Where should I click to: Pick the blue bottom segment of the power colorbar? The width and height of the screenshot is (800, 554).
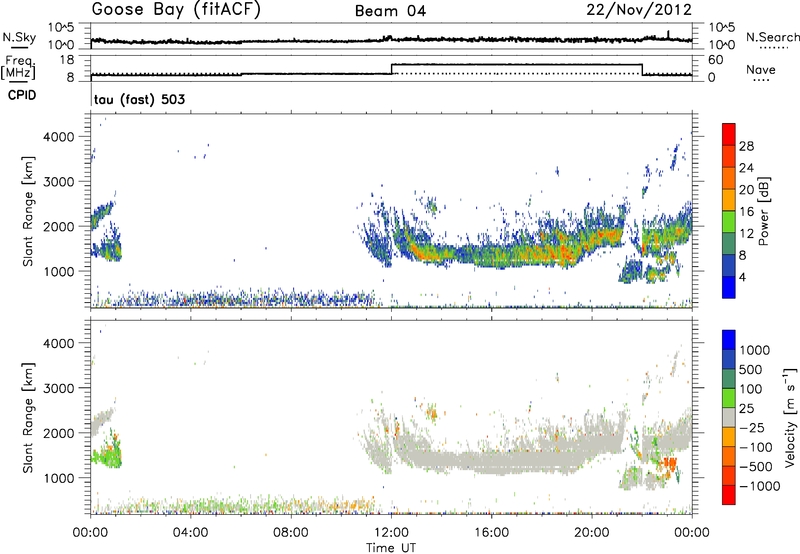click(729, 287)
